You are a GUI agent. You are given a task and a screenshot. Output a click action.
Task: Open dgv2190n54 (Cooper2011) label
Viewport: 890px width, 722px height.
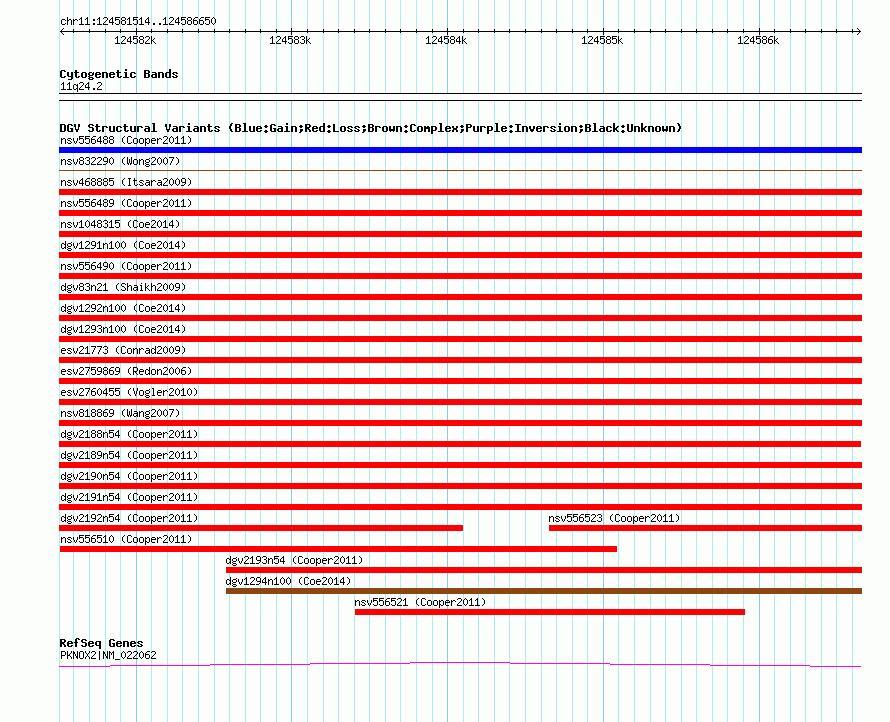(129, 476)
